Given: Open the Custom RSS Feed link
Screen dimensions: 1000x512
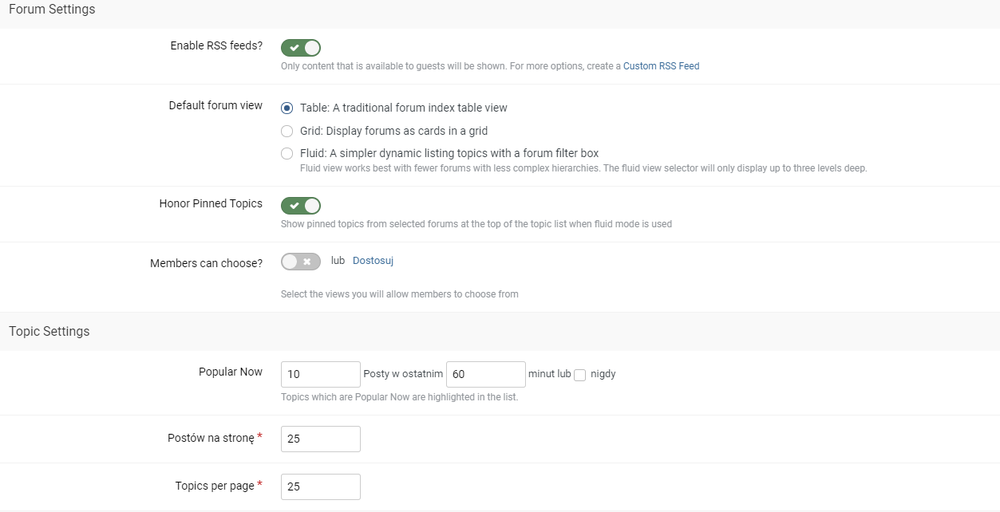Looking at the screenshot, I should 661,66.
